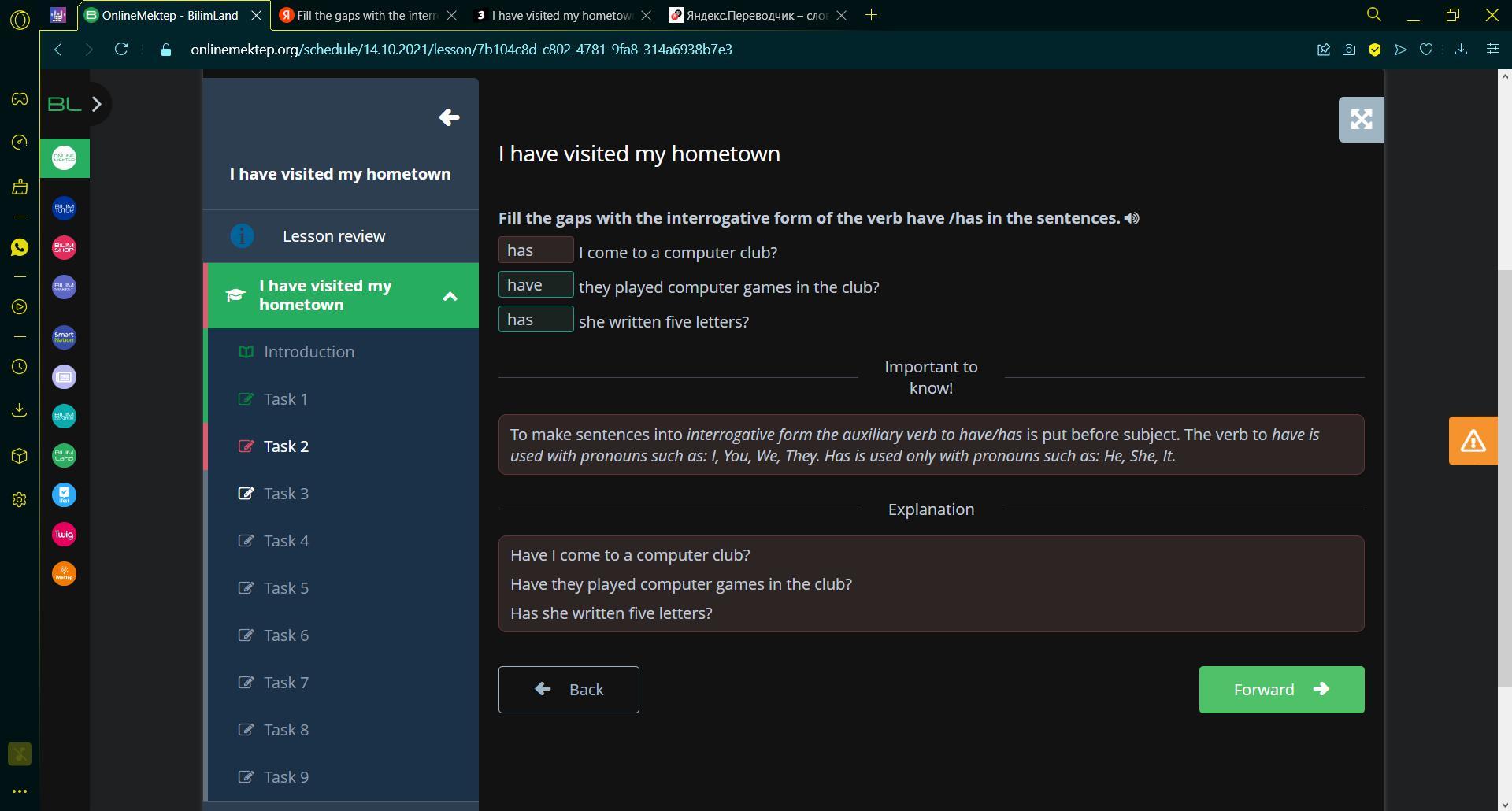Open GX Cleaner broom icon
Screen dimensions: 1512x811
20,187
